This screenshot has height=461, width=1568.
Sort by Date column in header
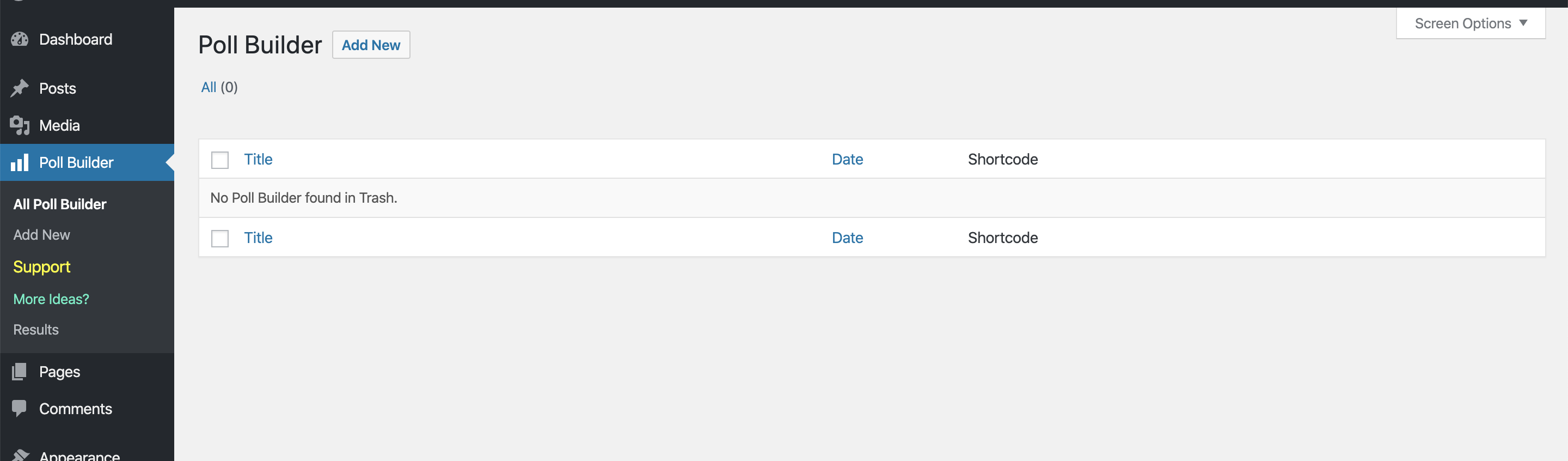847,160
